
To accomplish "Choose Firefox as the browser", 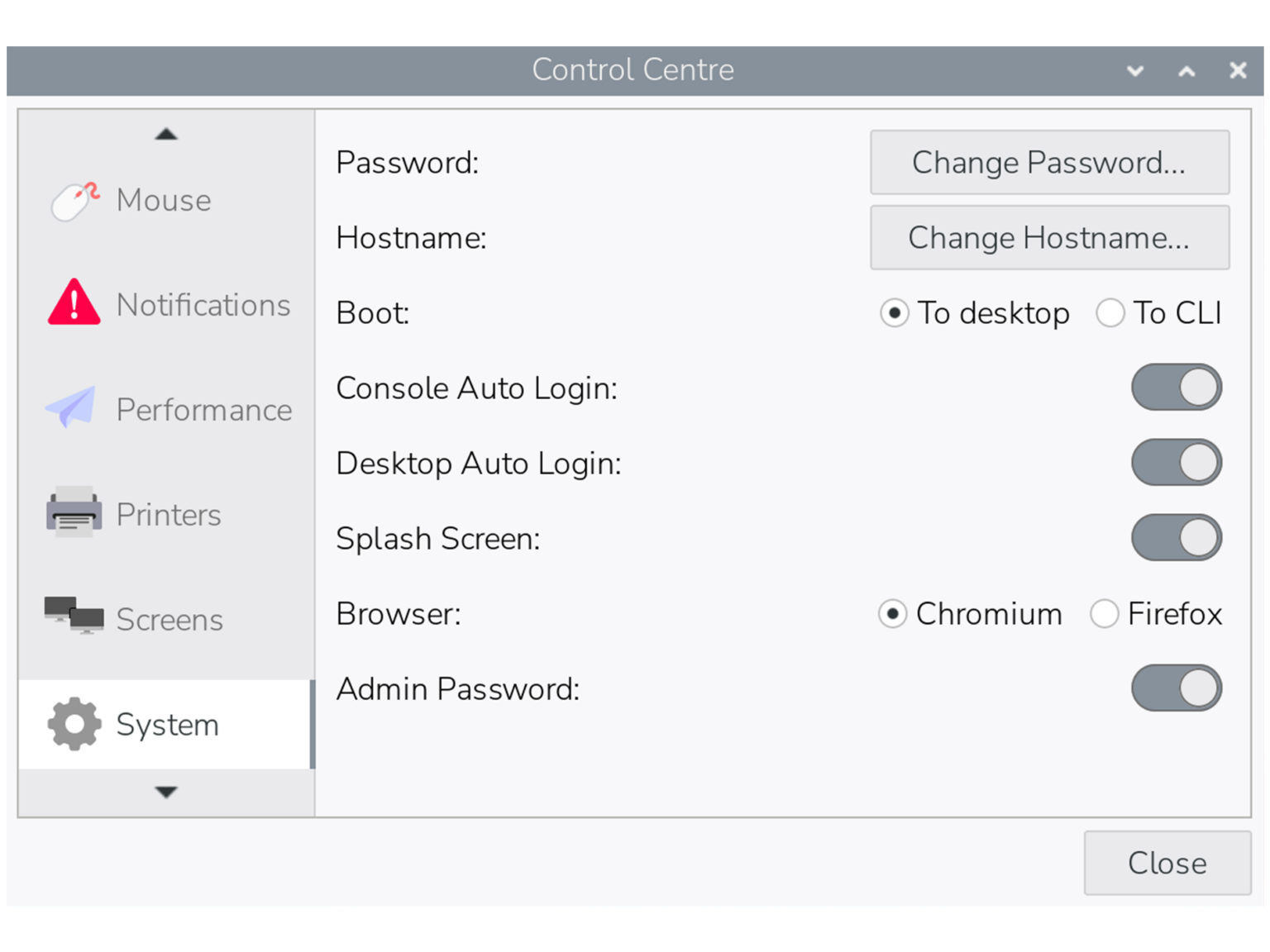I will click(1105, 614).
